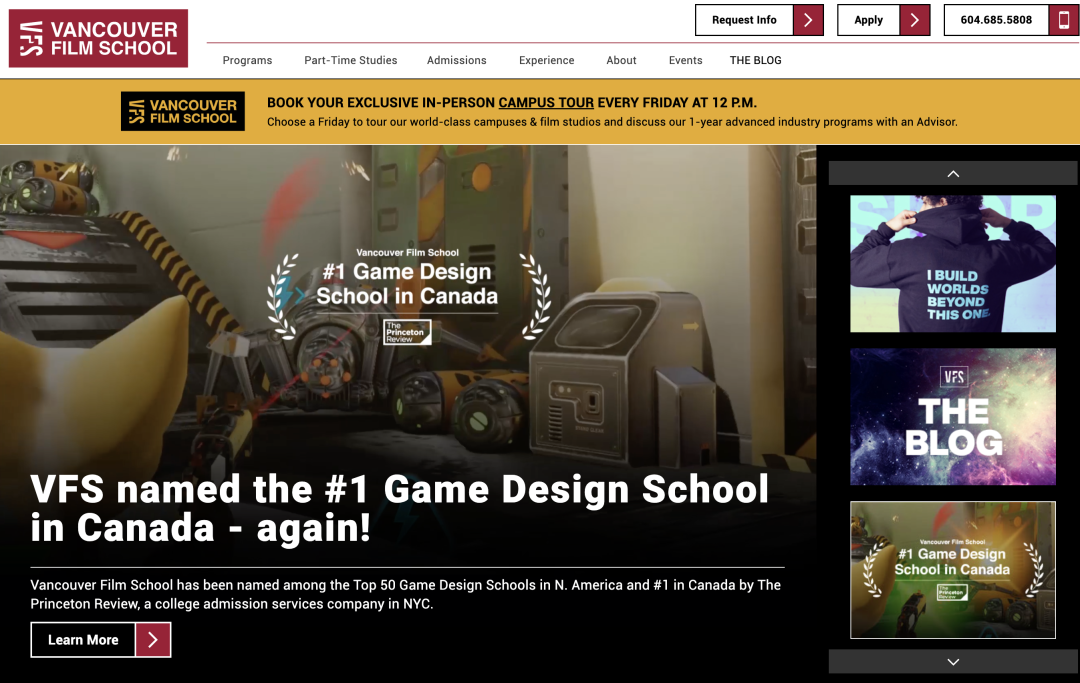This screenshot has width=1080, height=683.
Task: Open the Programs menu
Action: 247,61
